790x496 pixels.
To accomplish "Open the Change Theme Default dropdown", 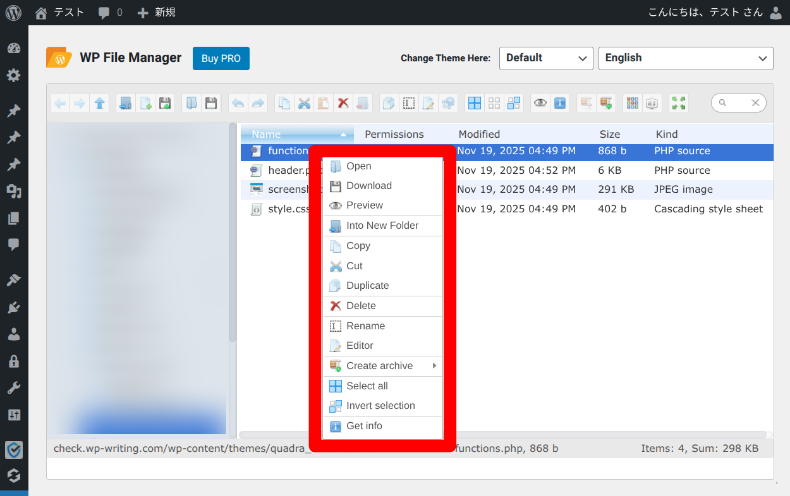I will 546,58.
